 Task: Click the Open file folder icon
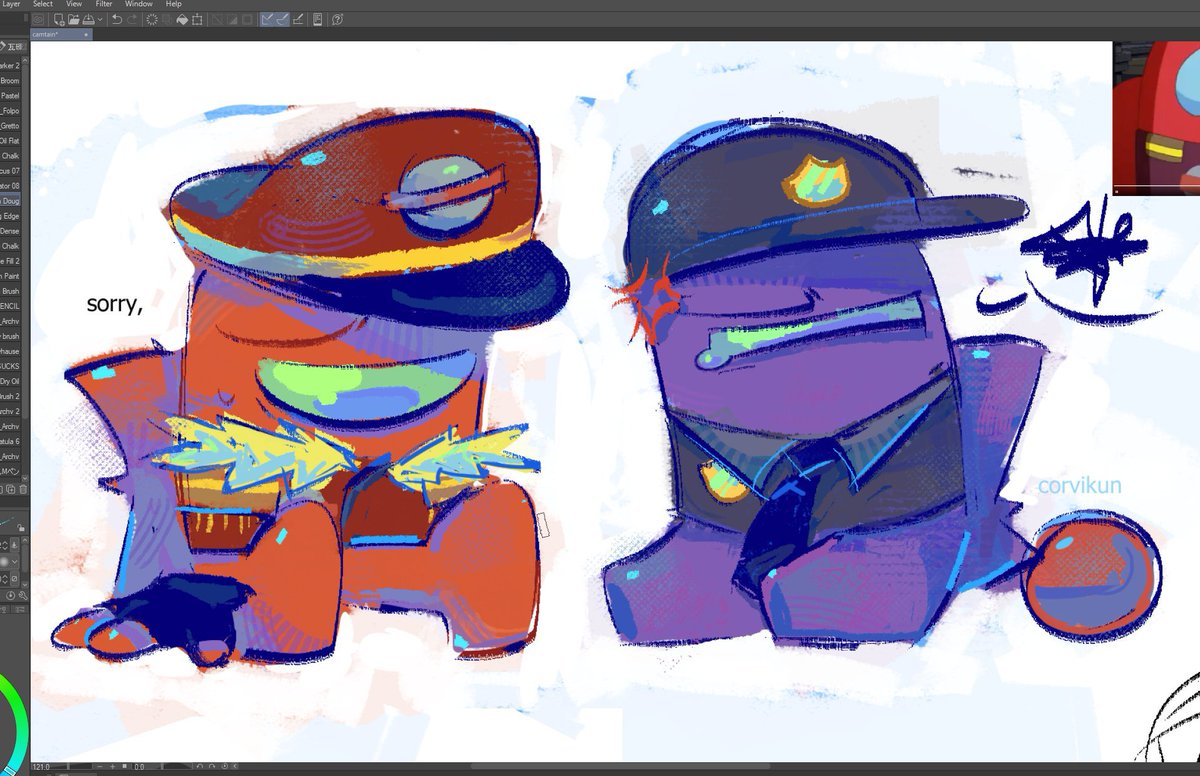(x=73, y=19)
